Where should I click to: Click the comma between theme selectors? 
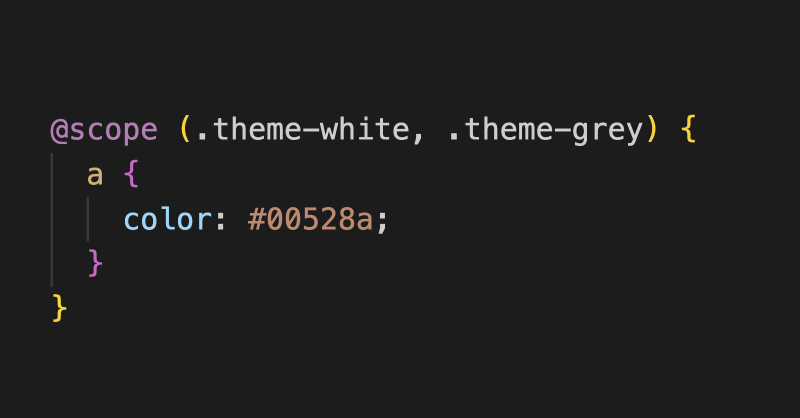point(418,136)
